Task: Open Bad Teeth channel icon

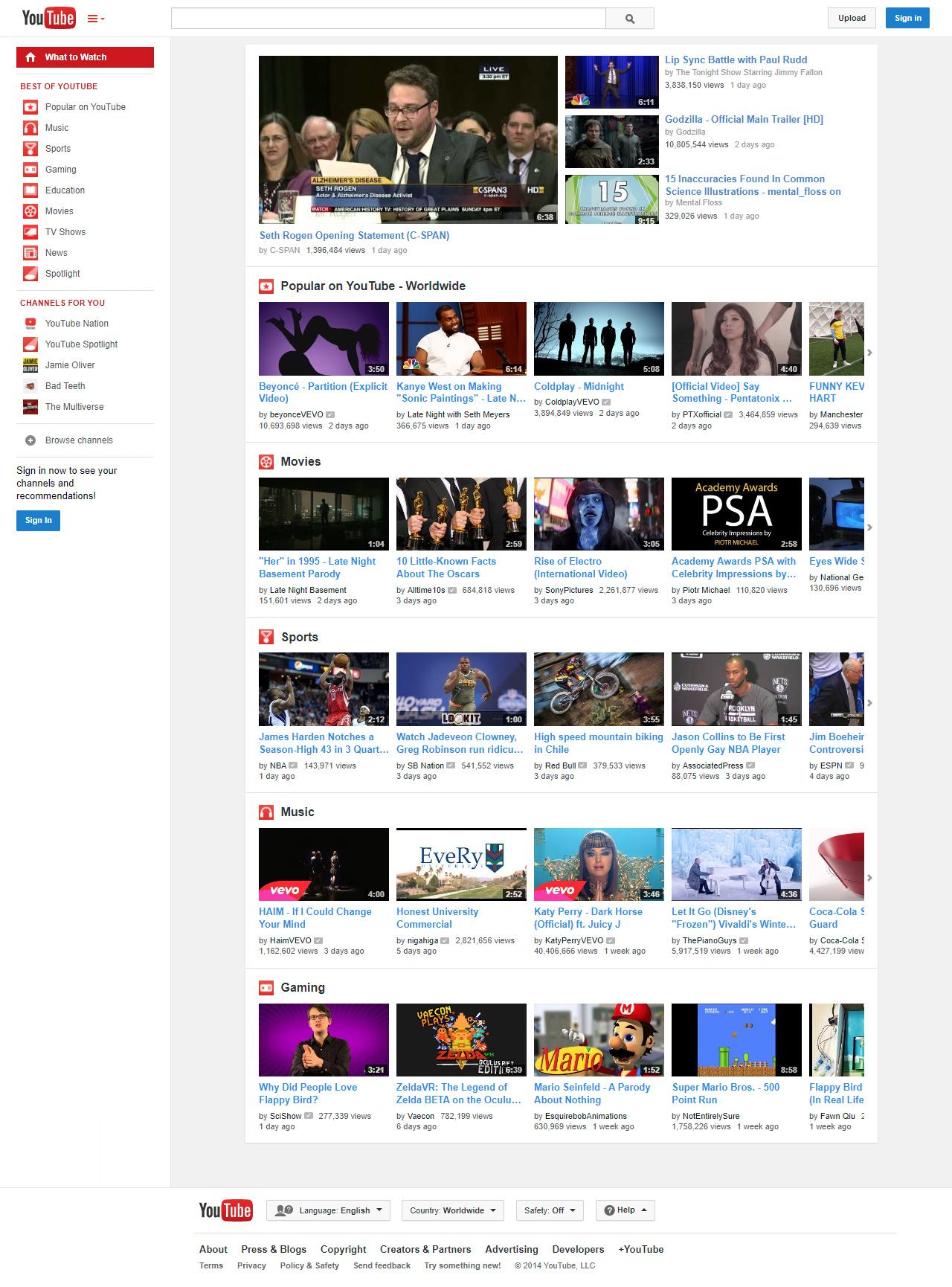Action: coord(30,386)
